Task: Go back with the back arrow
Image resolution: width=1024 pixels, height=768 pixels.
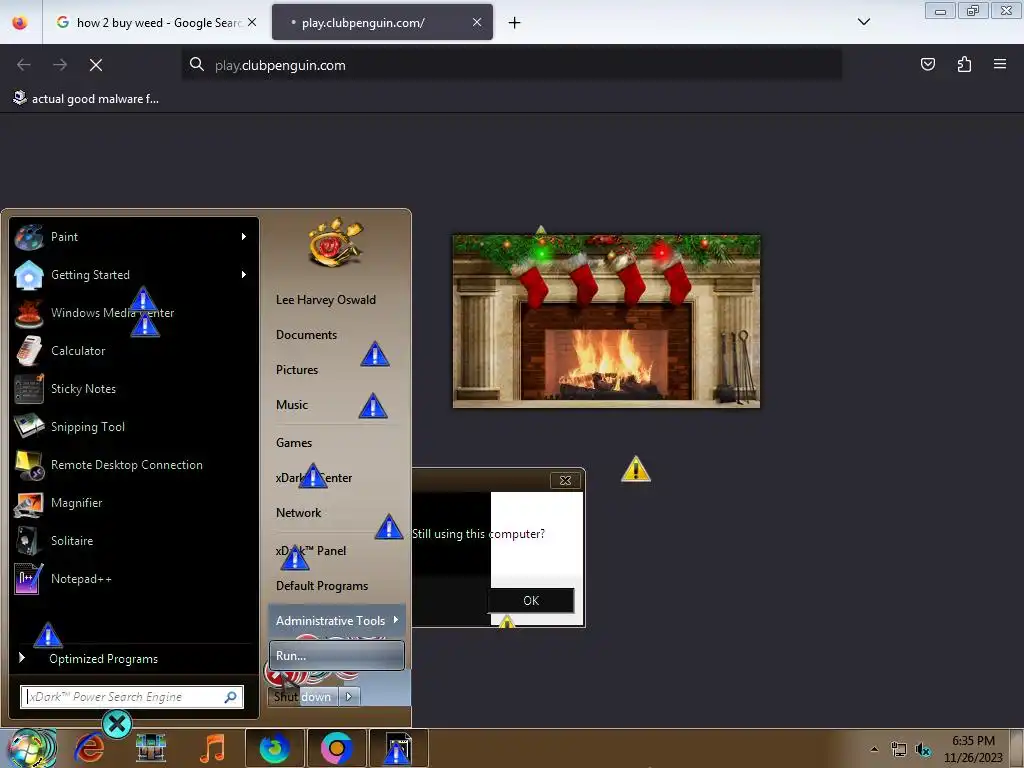Action: click(x=24, y=65)
